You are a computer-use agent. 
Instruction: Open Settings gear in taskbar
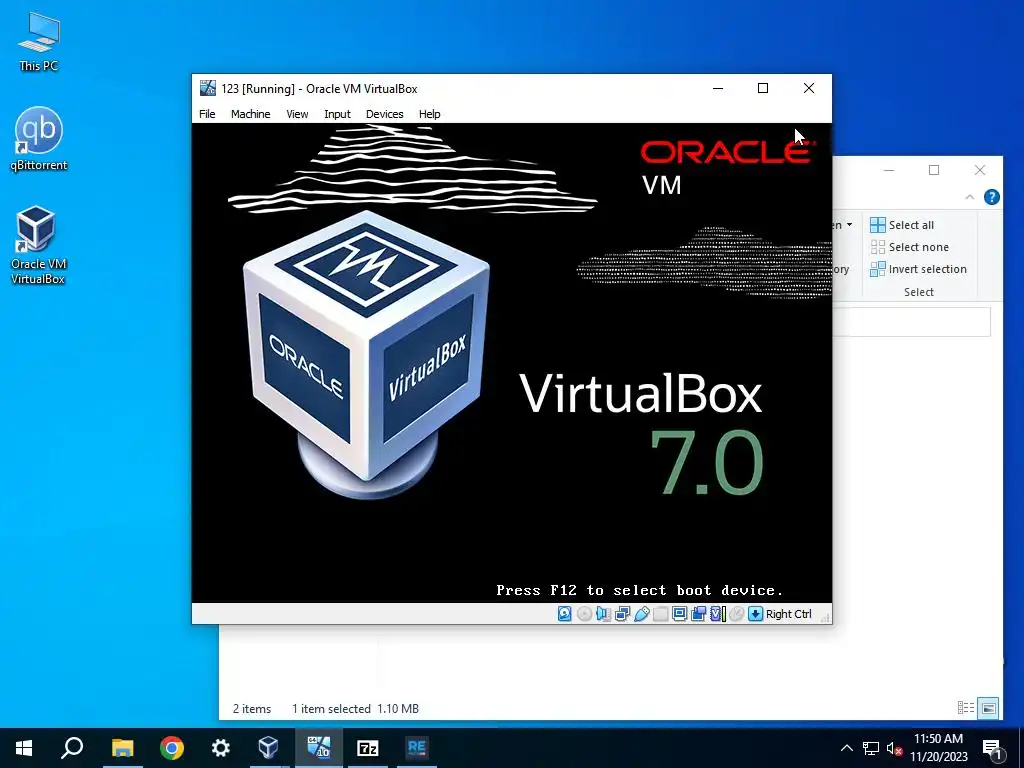pos(221,748)
